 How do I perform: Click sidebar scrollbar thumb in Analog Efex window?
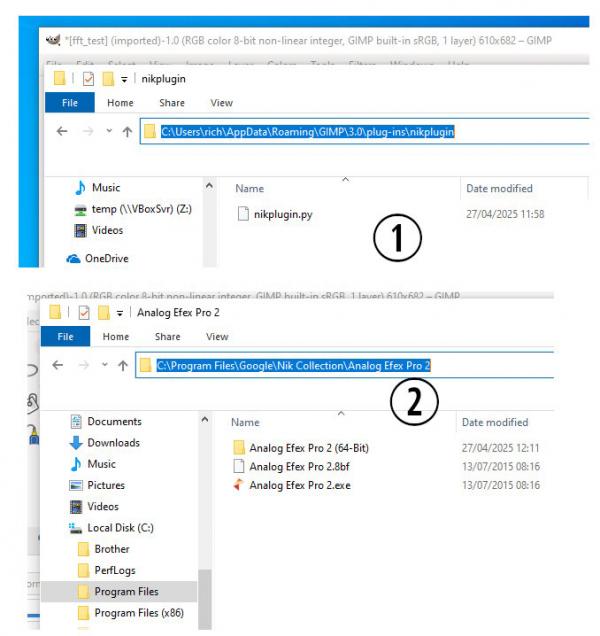[205, 599]
